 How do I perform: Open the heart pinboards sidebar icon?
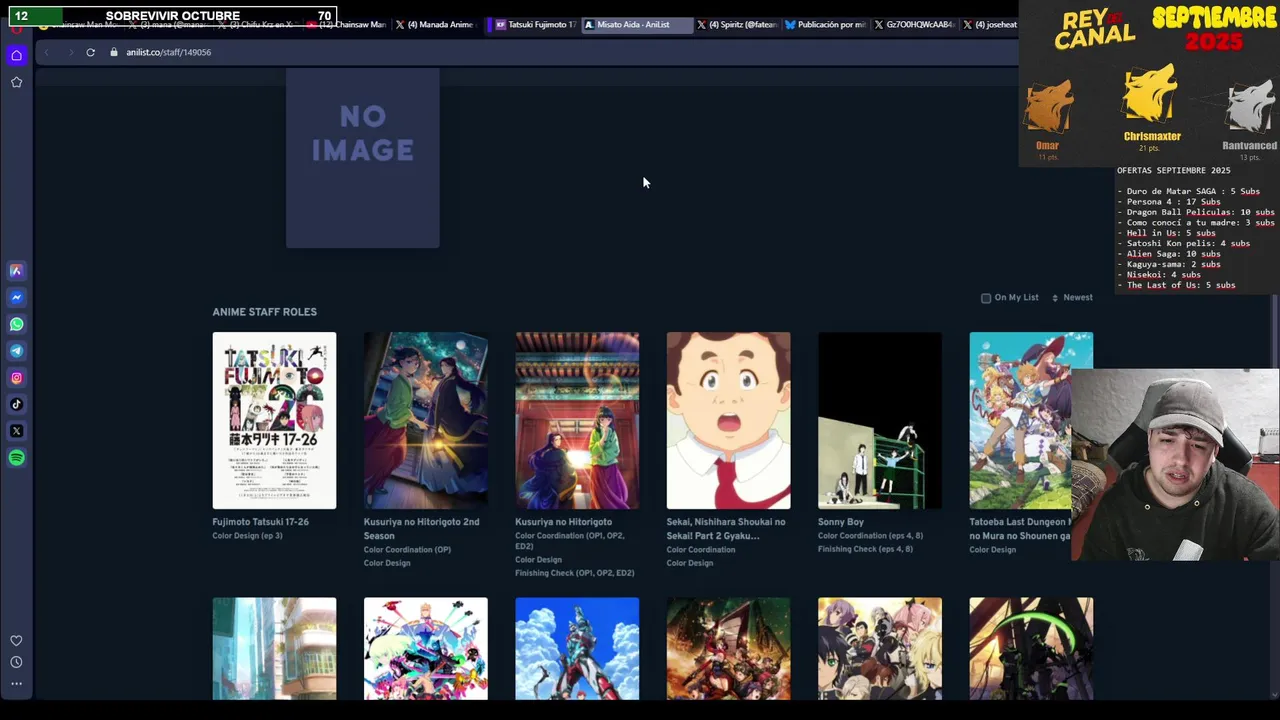(16, 640)
